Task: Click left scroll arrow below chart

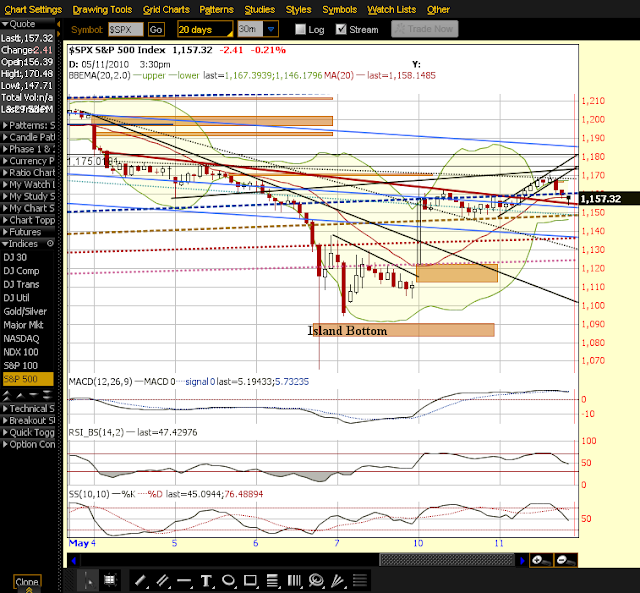Action: coord(73,561)
